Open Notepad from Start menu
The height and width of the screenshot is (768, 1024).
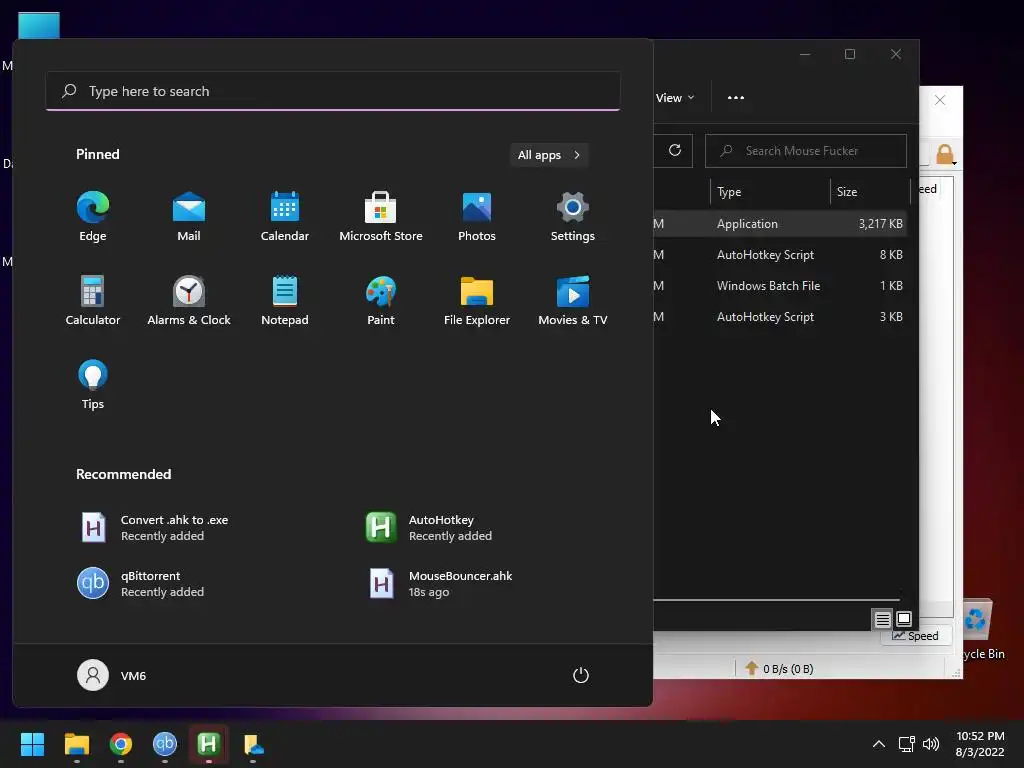[285, 300]
